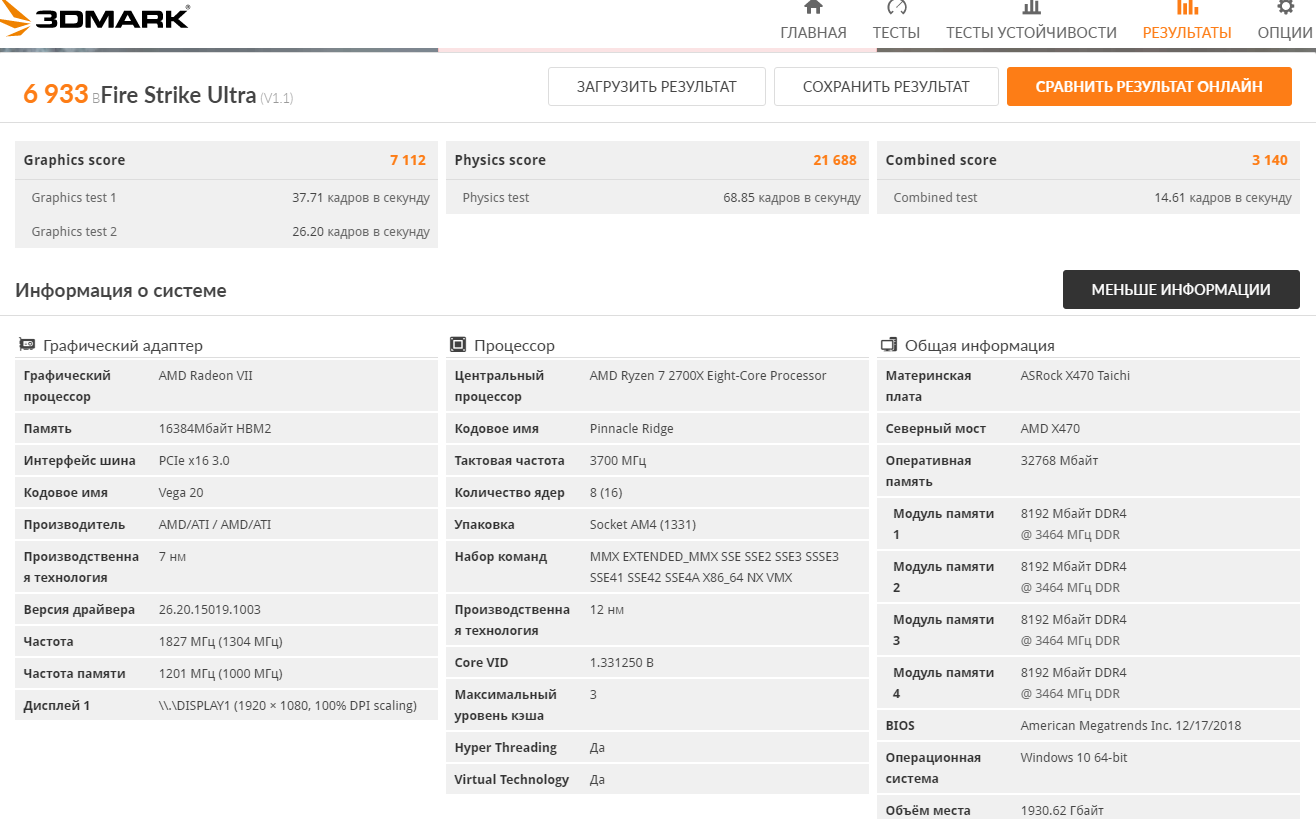Click the Модуль памяти 1 value
The height and width of the screenshot is (819, 1316).
pyautogui.click(x=1073, y=524)
